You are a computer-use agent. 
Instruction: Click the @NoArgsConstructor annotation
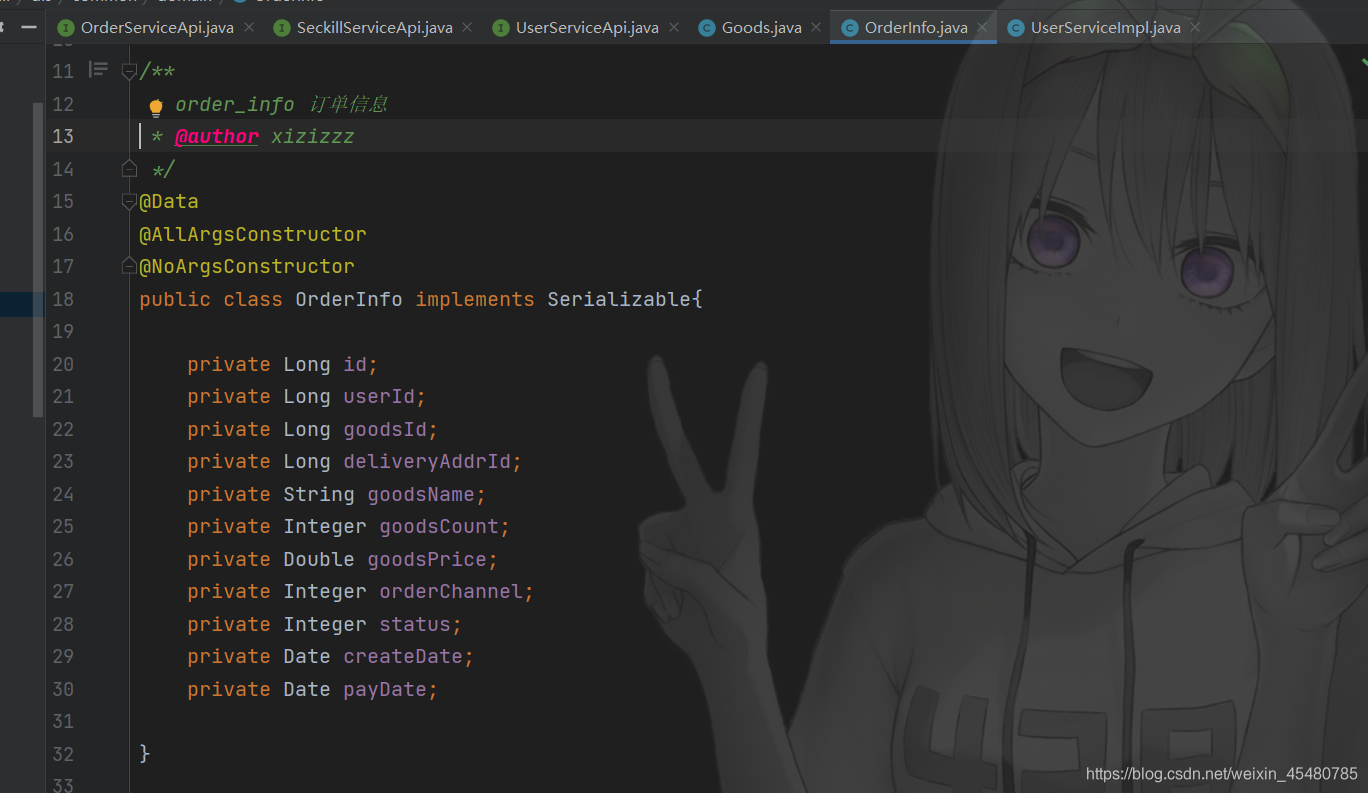(247, 266)
